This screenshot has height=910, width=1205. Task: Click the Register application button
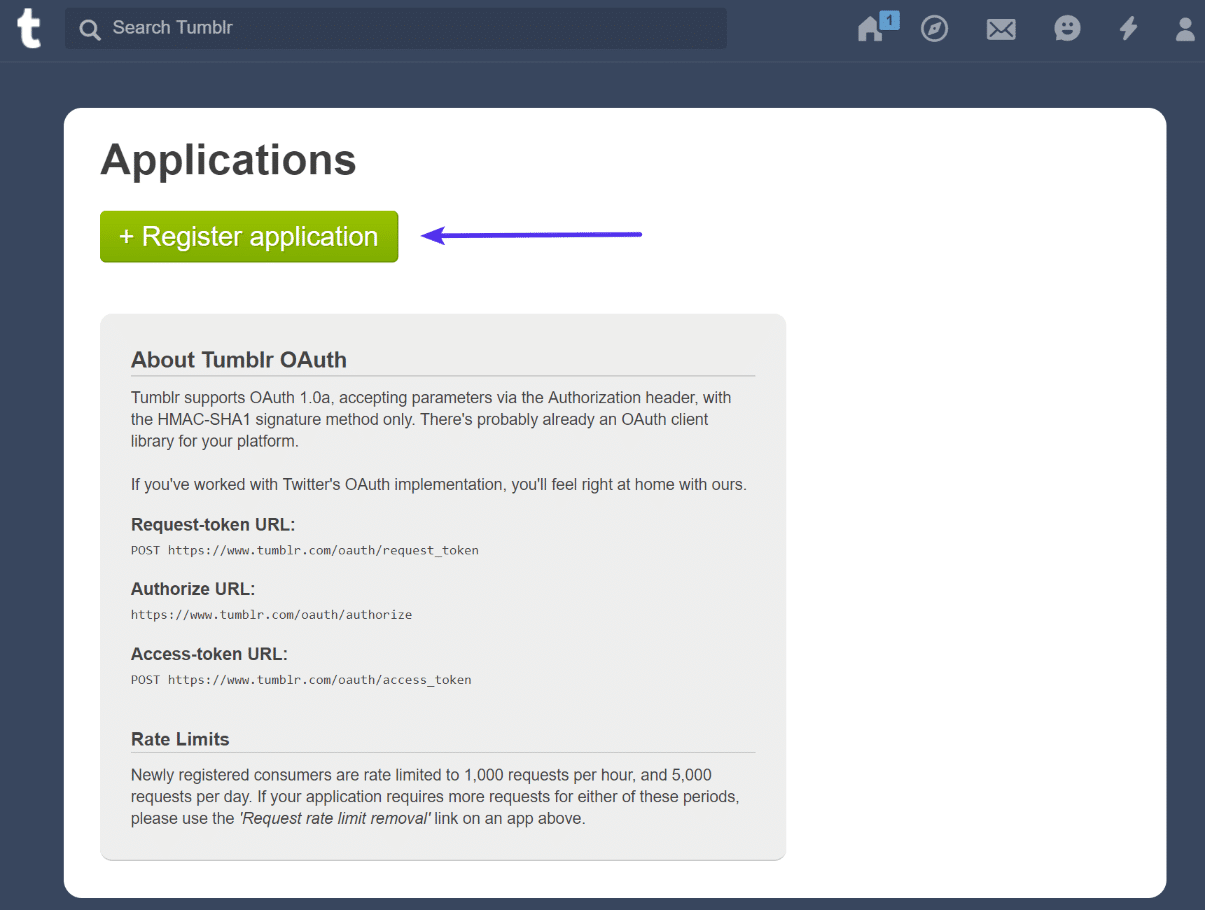[x=248, y=236]
